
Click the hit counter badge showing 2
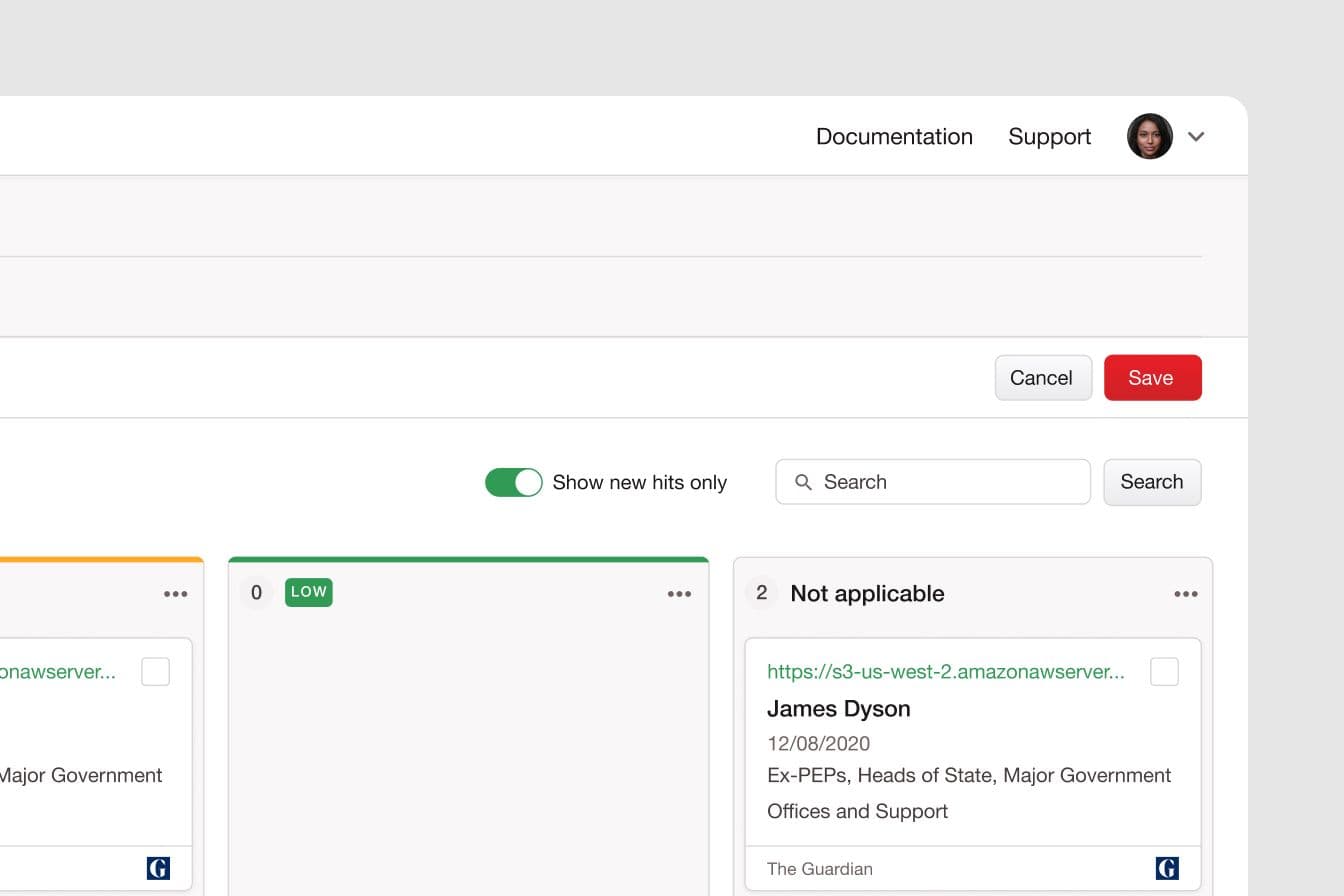761,593
